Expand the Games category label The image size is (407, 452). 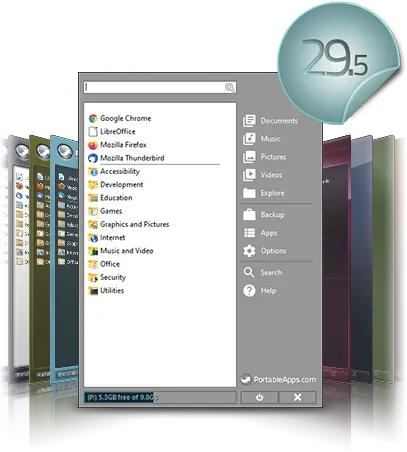click(111, 211)
